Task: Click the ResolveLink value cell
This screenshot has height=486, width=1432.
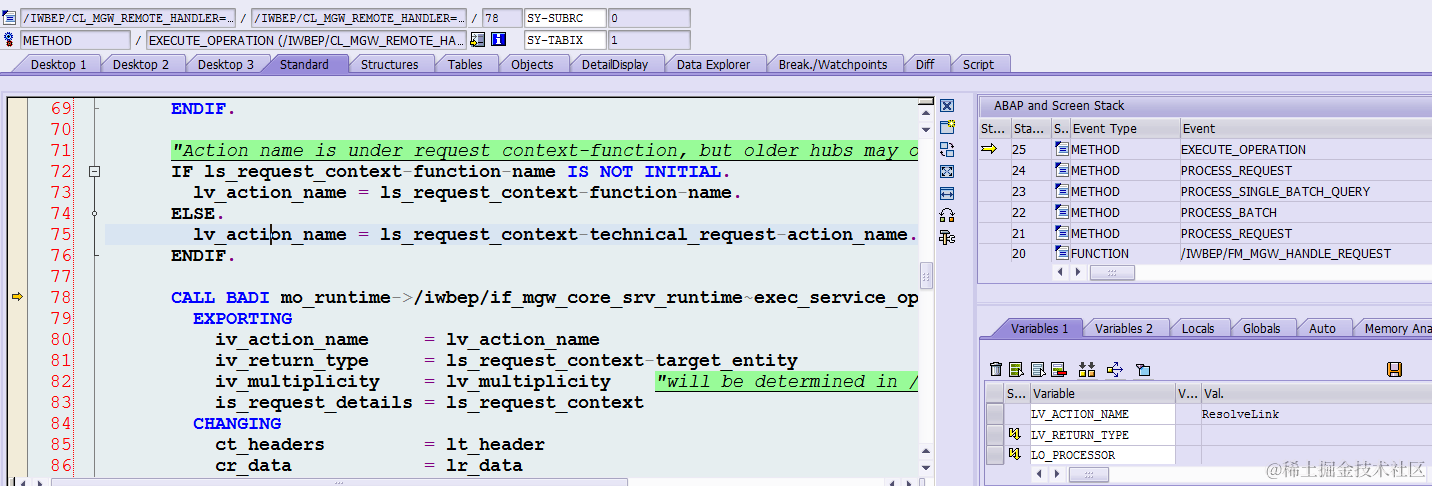Action: [1315, 414]
